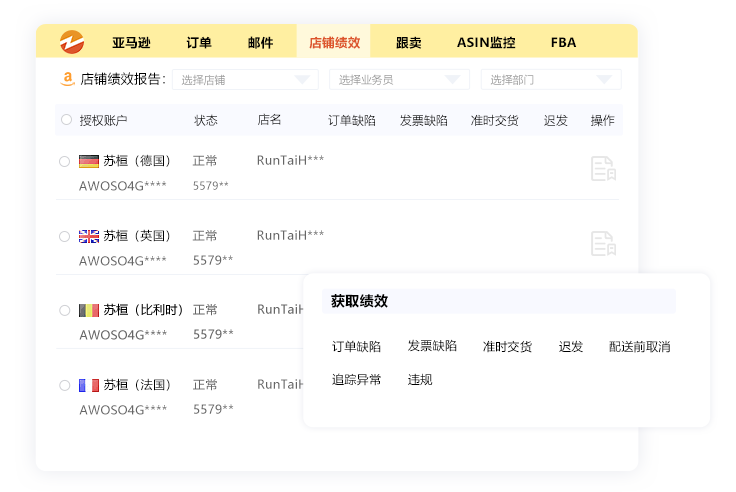Open the 选择业务员 dropdown
The width and height of the screenshot is (736, 492).
pos(398,80)
